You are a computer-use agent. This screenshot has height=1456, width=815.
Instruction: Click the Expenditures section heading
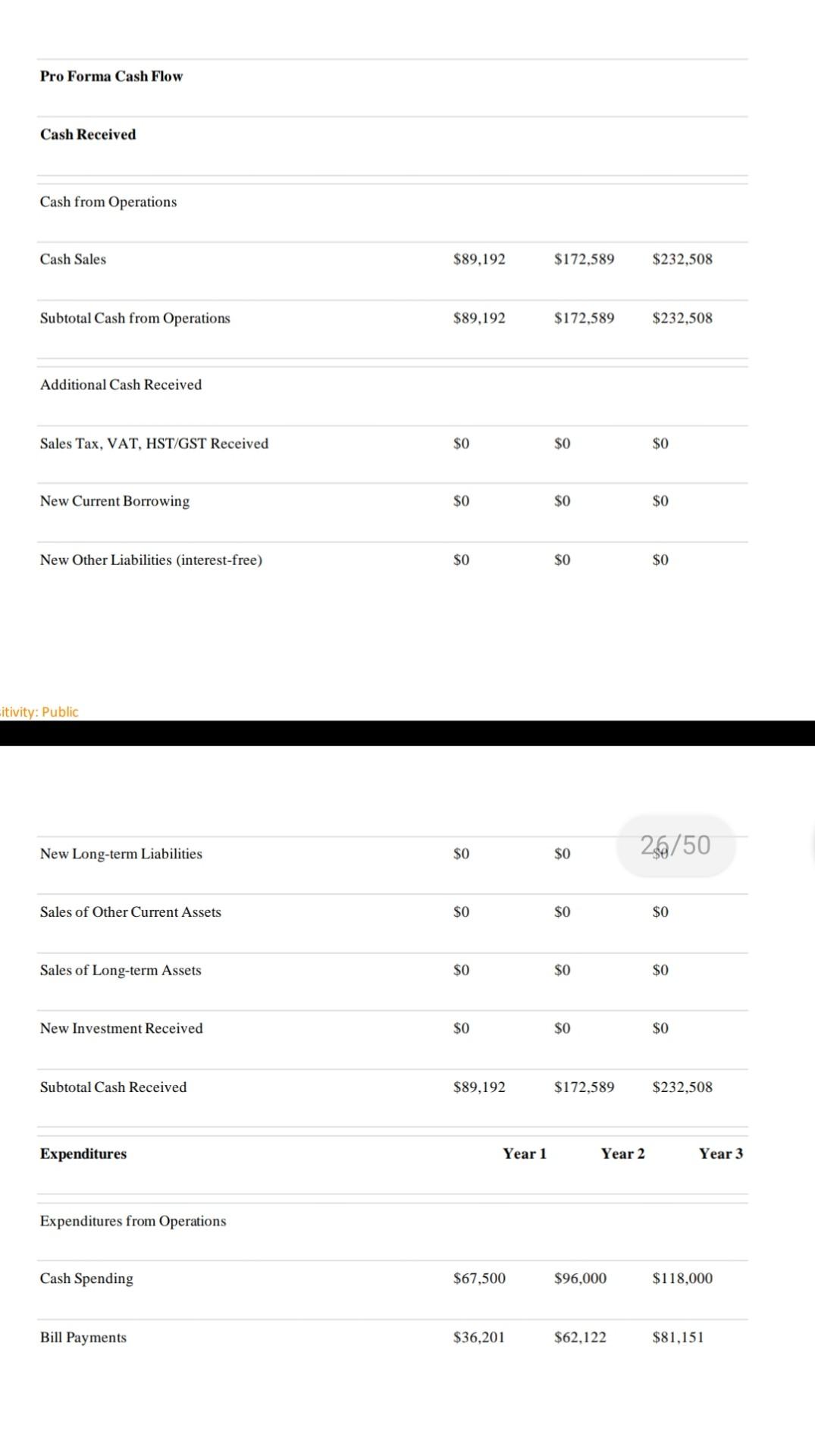click(x=83, y=1153)
